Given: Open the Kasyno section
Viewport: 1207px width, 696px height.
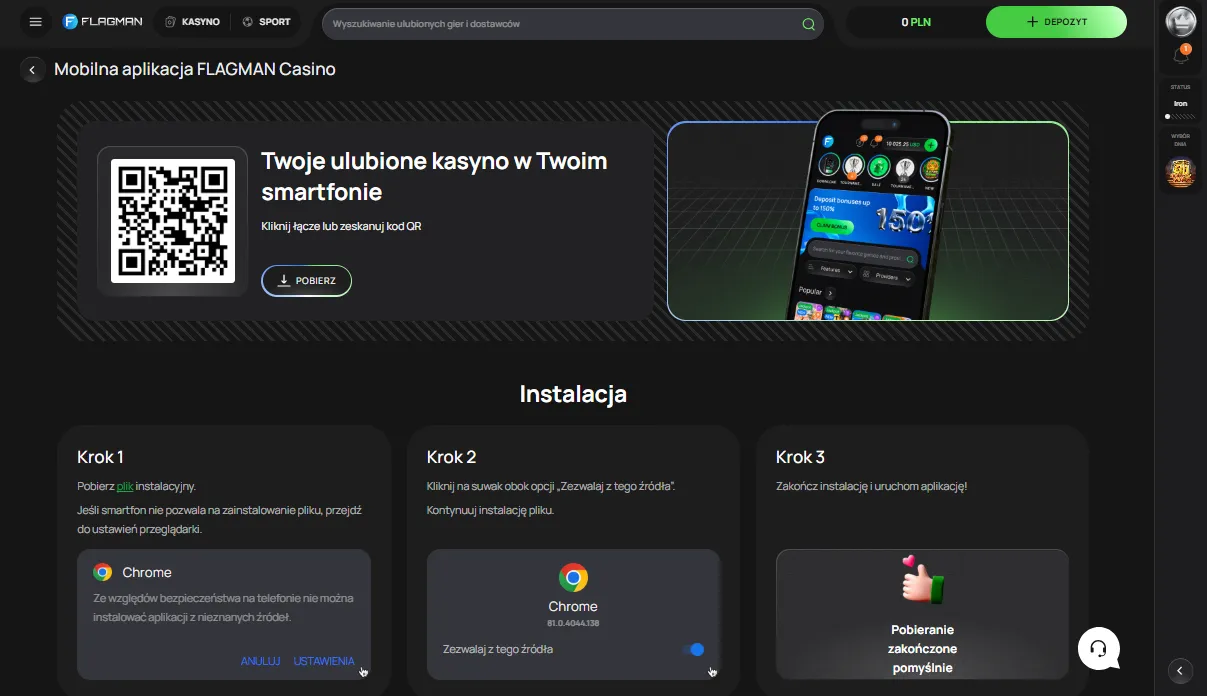Looking at the screenshot, I should 192,21.
